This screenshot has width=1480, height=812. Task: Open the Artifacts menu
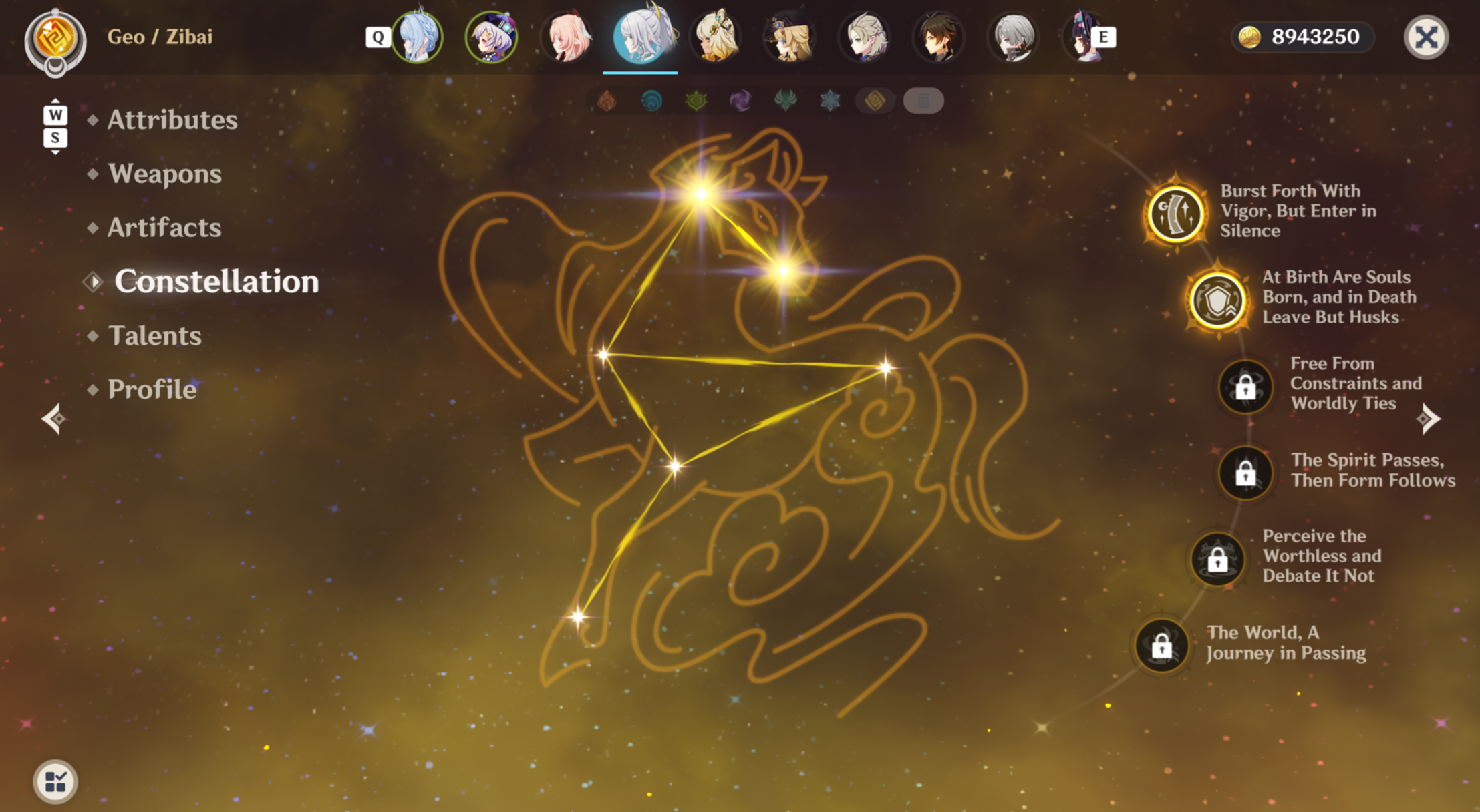[164, 228]
